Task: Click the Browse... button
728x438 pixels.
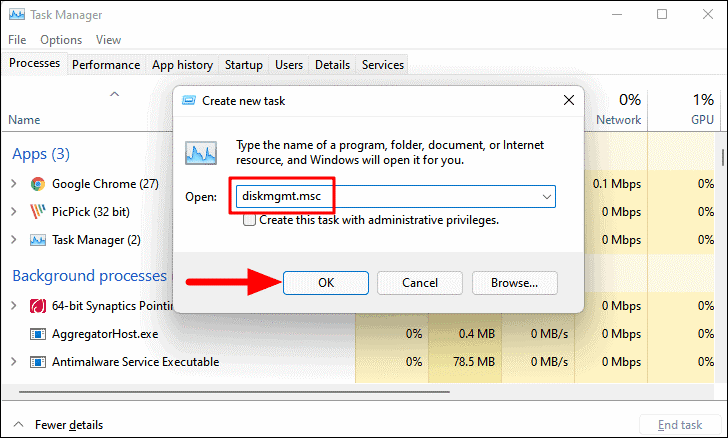Action: click(x=513, y=283)
